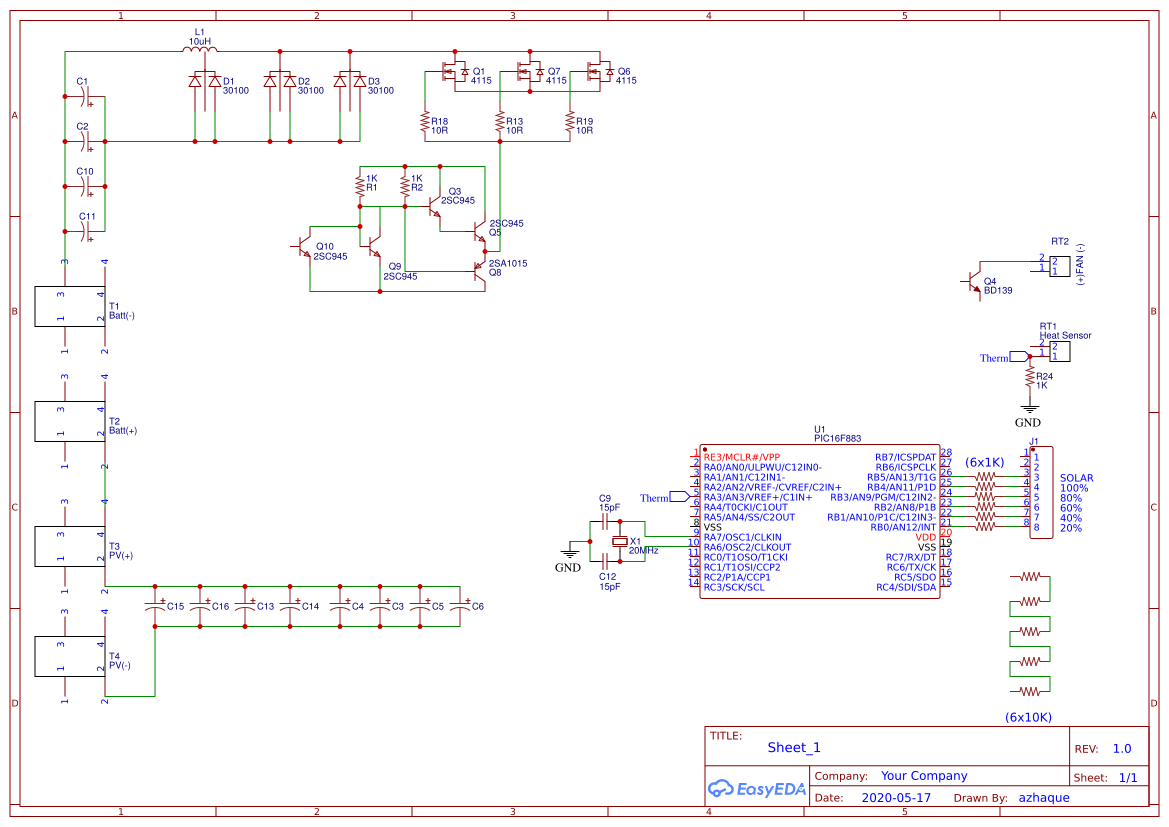Select the drawn-by name azhaque
This screenshot has height=827, width=1169.
1044,798
